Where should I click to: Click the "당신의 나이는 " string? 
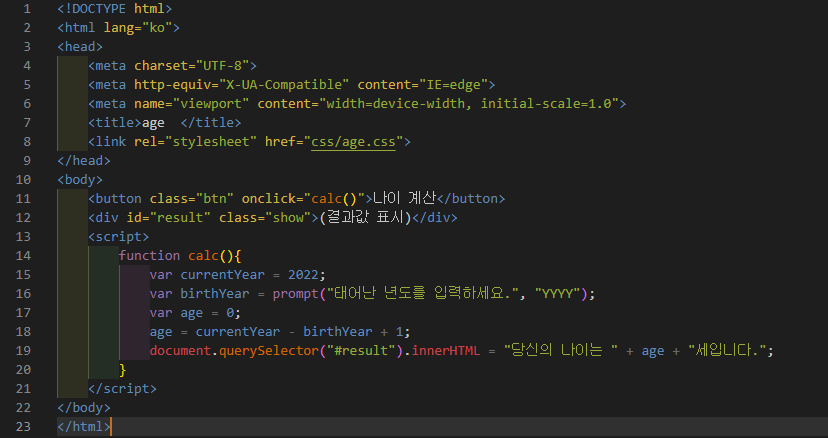coord(561,350)
